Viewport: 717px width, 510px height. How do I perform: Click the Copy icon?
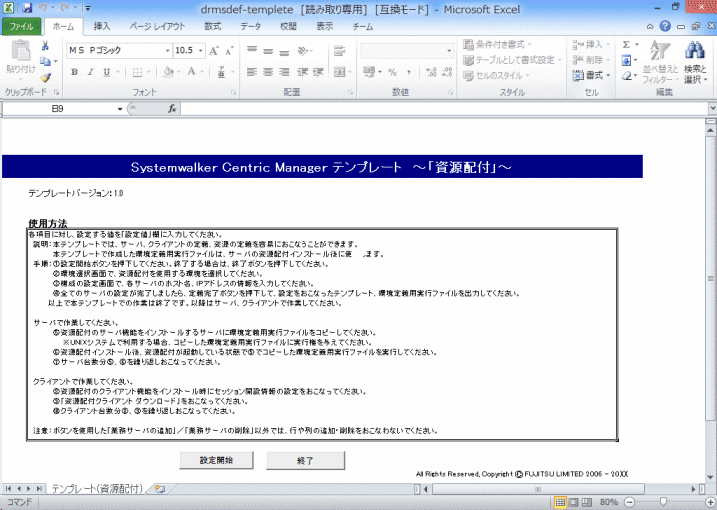pos(45,61)
